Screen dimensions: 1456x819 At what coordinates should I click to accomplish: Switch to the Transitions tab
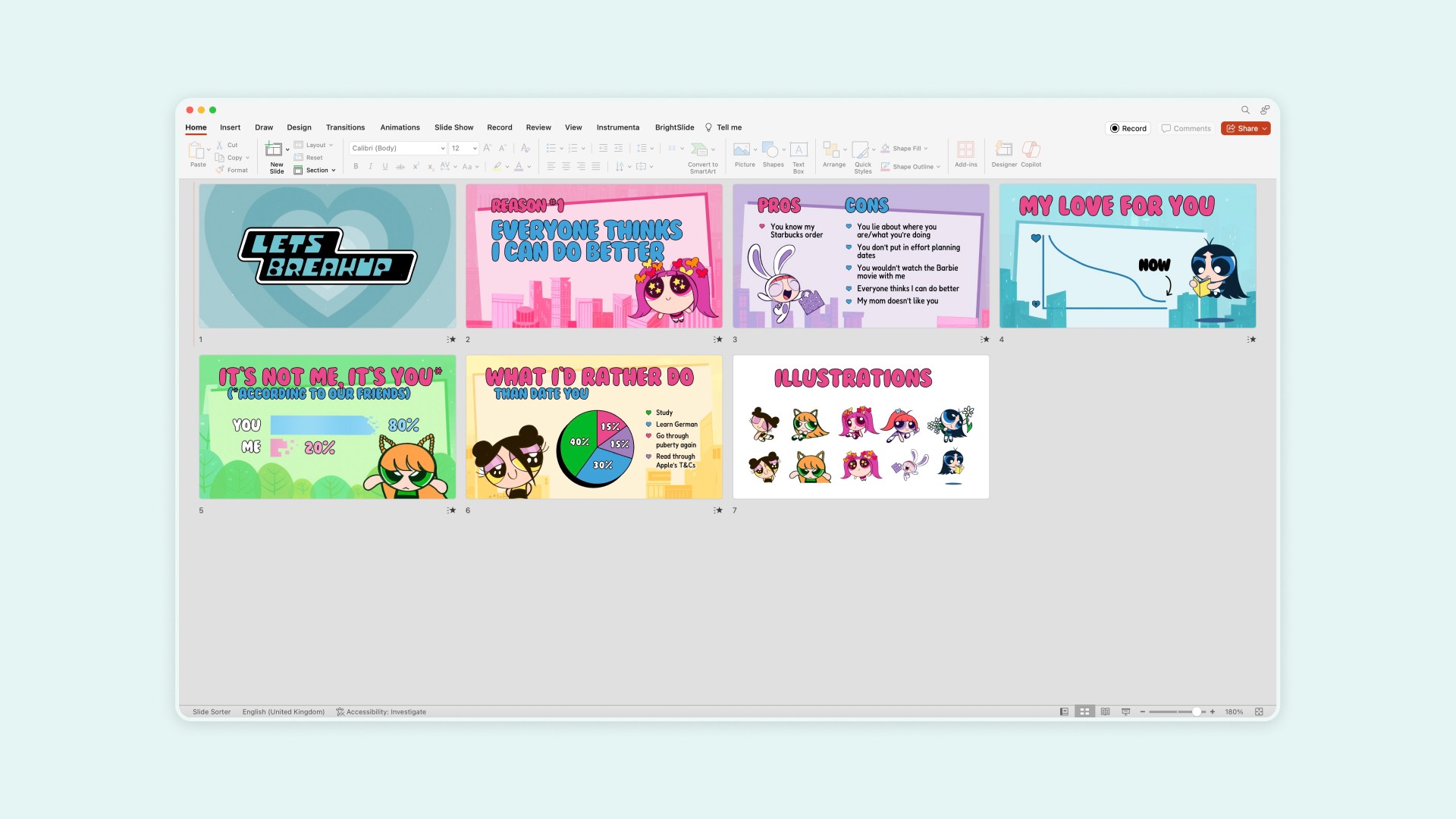pyautogui.click(x=345, y=127)
